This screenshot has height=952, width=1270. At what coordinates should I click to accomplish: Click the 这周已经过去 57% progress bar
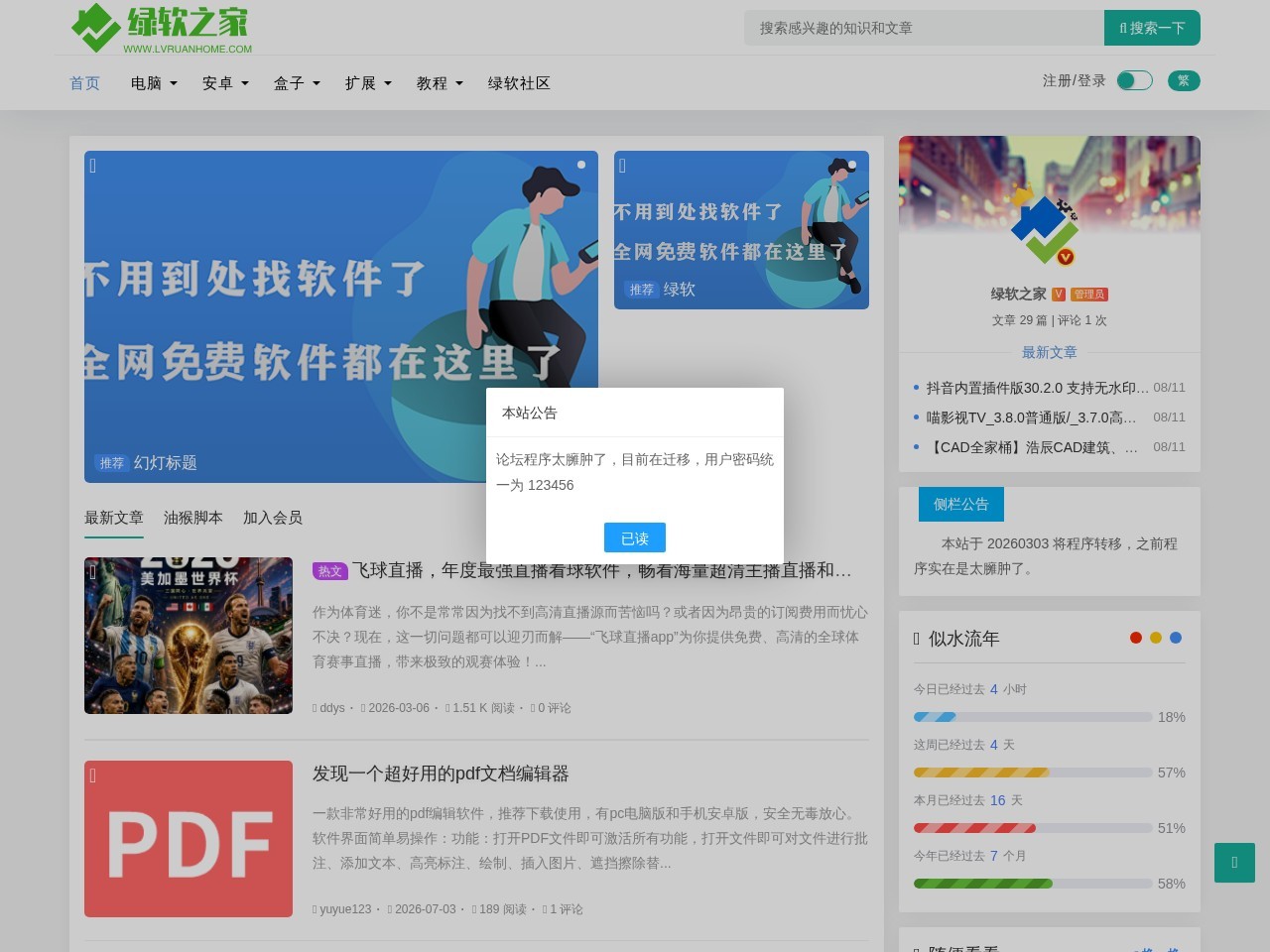point(1033,773)
